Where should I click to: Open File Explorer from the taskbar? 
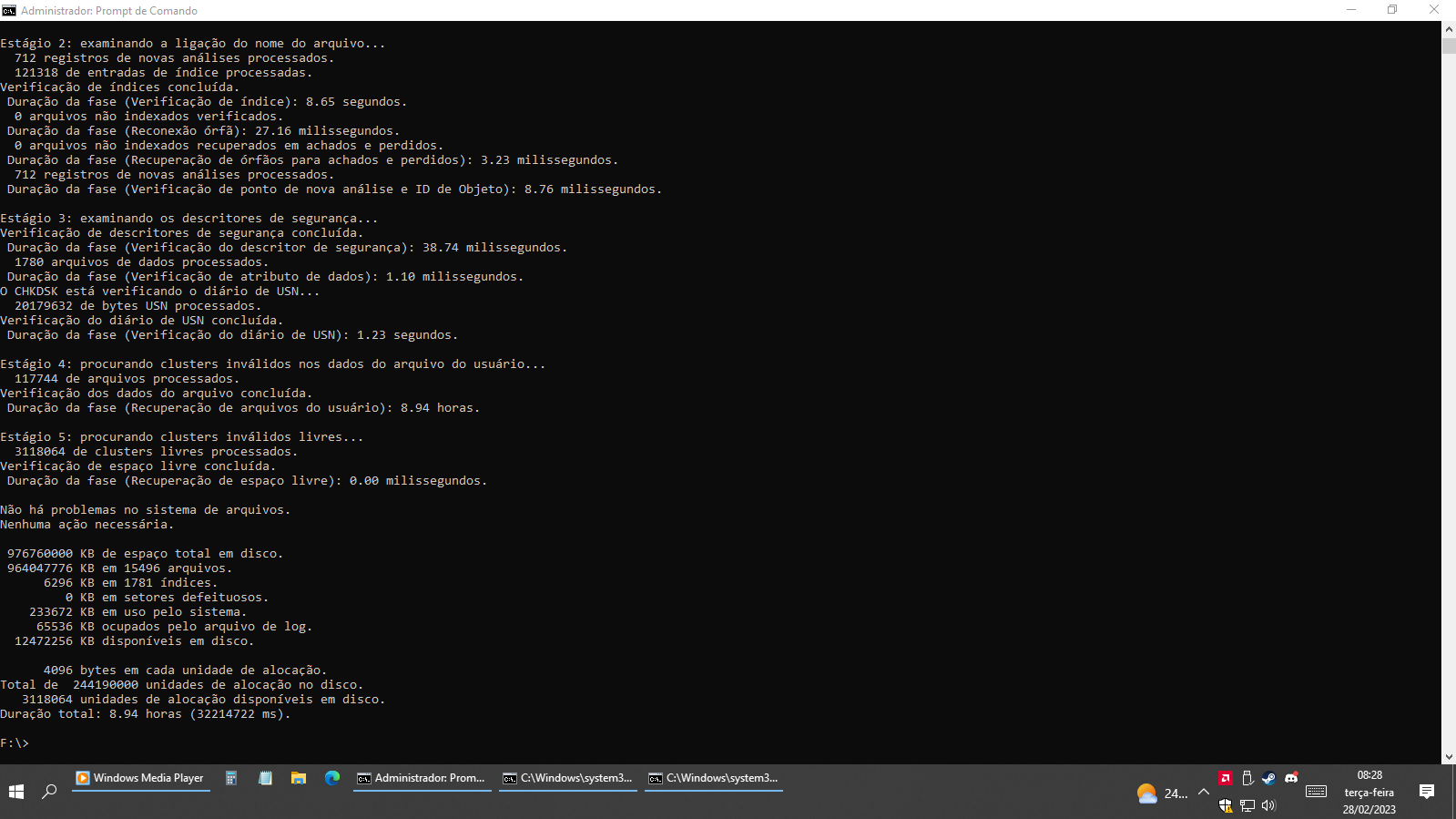[x=299, y=778]
